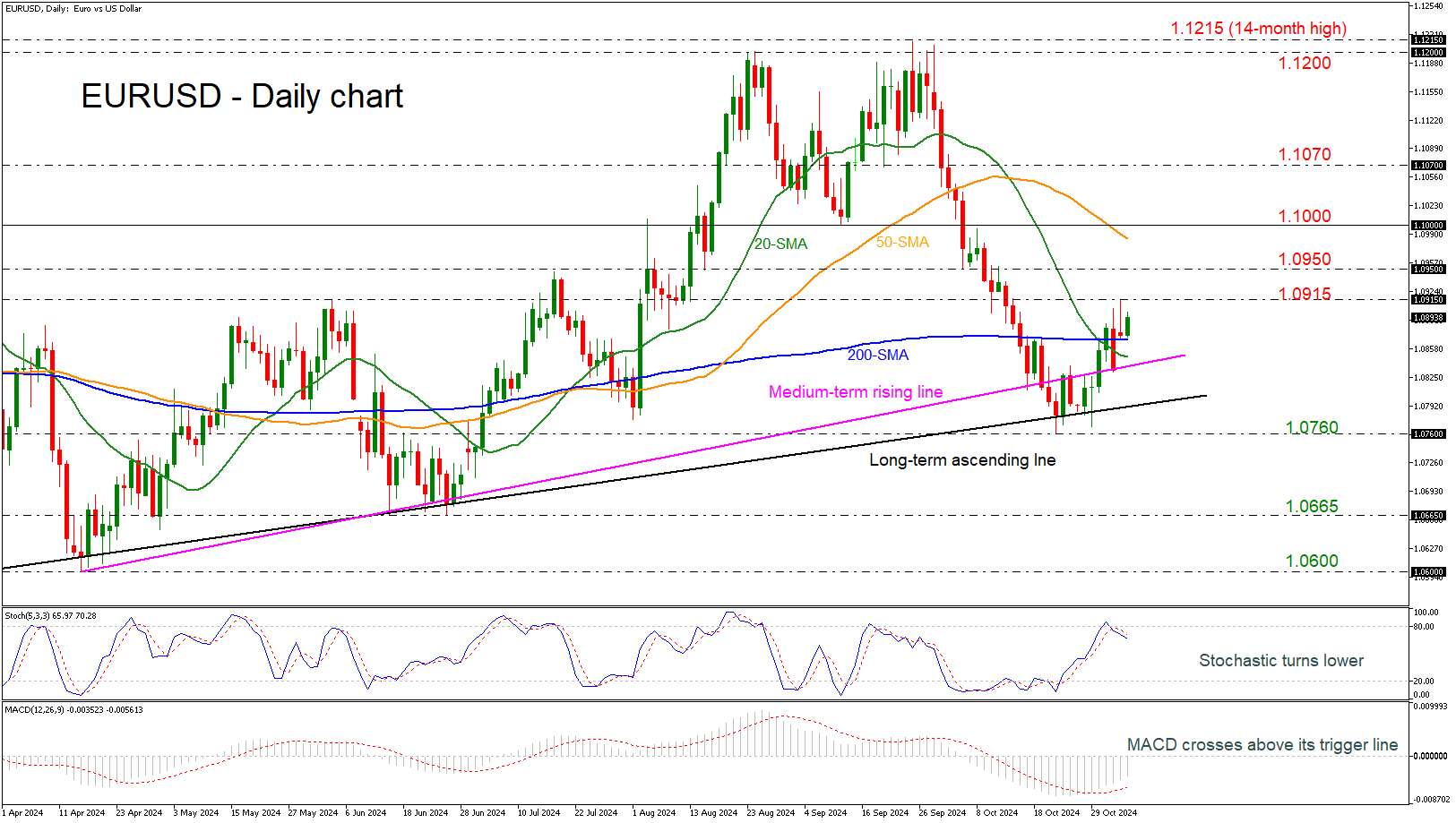Click the 1.10000 price axis tag

[1427, 225]
